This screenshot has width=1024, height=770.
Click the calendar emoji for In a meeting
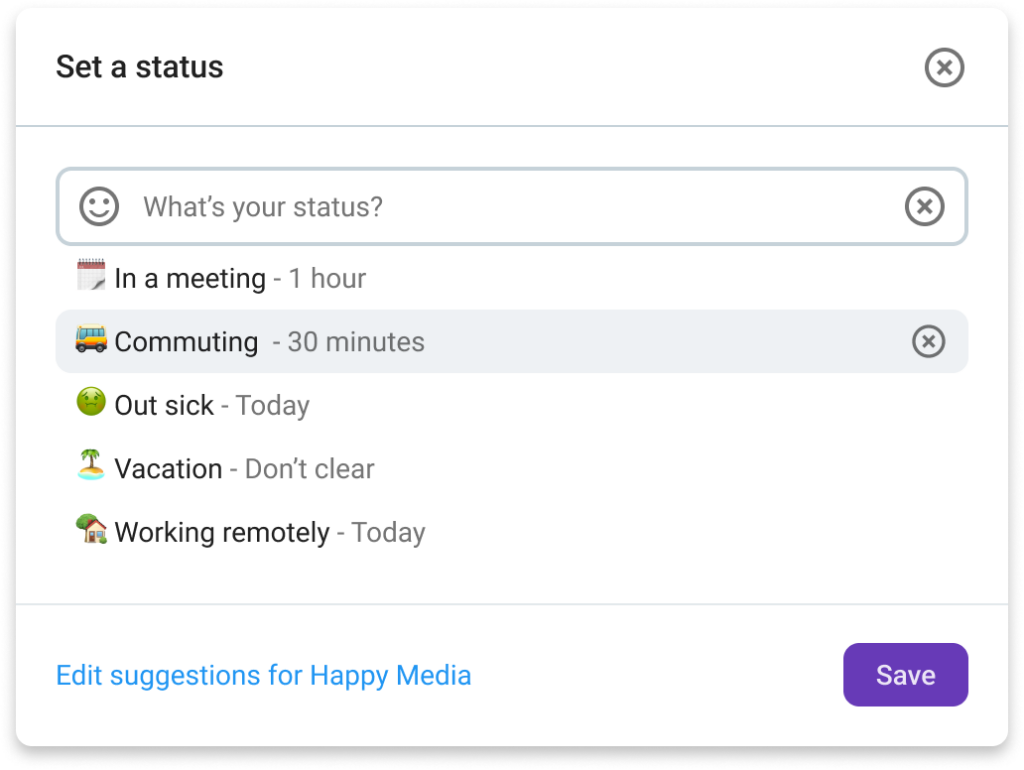[x=91, y=275]
